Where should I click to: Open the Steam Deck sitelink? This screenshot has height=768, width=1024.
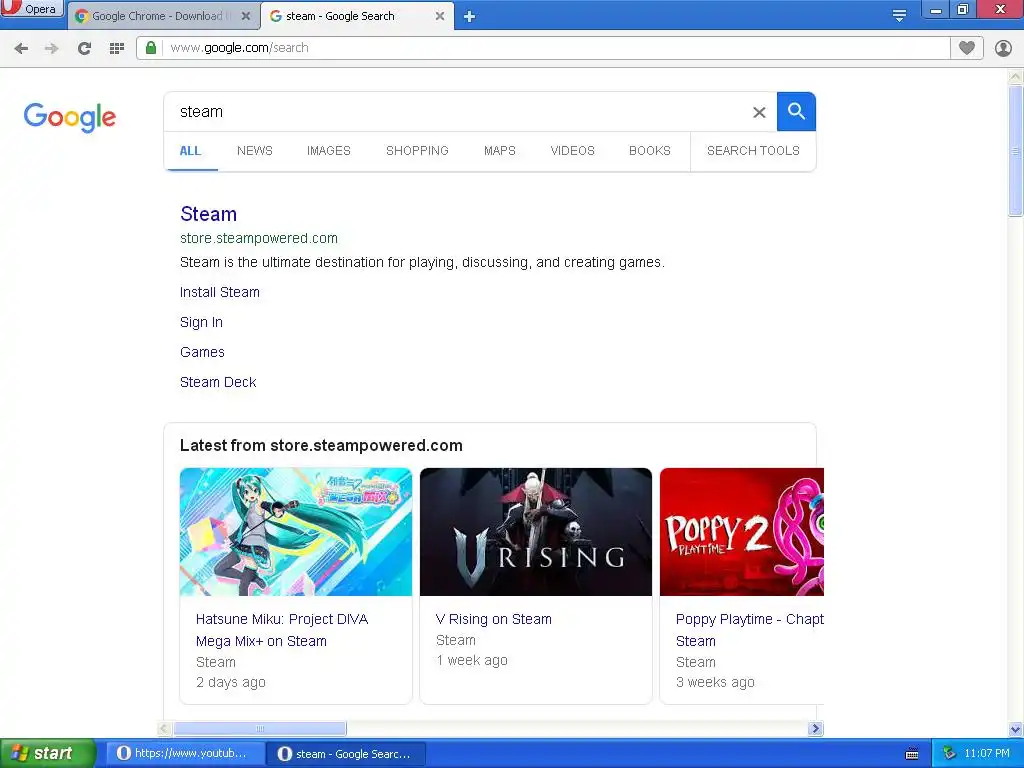click(x=218, y=382)
